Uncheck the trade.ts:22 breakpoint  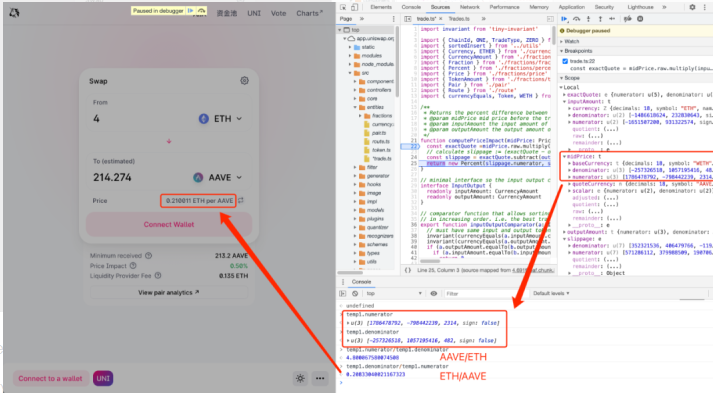(x=565, y=61)
